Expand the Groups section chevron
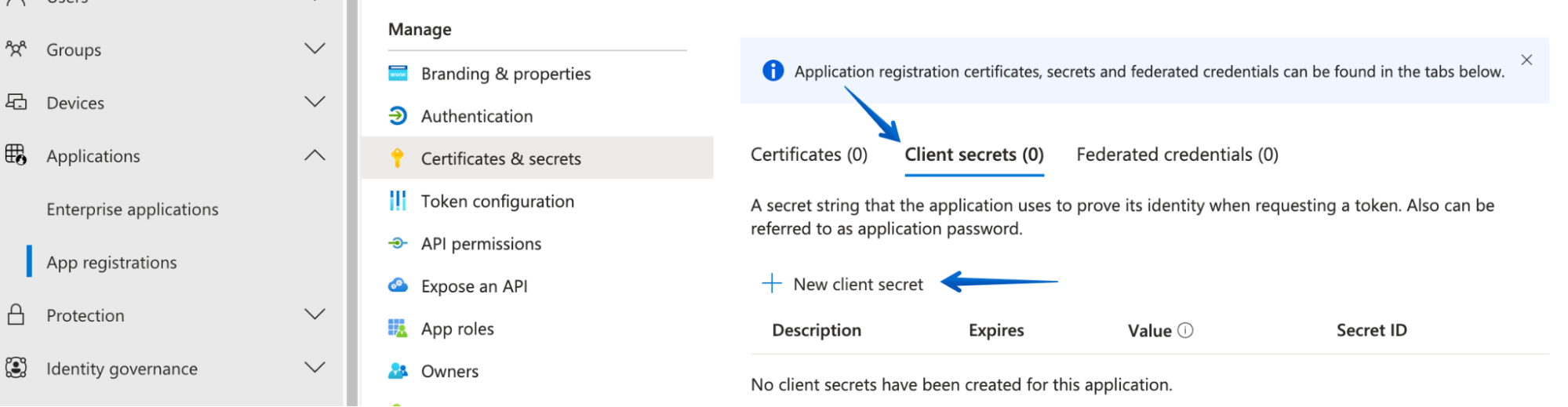This screenshot has width=1568, height=407. [x=315, y=49]
